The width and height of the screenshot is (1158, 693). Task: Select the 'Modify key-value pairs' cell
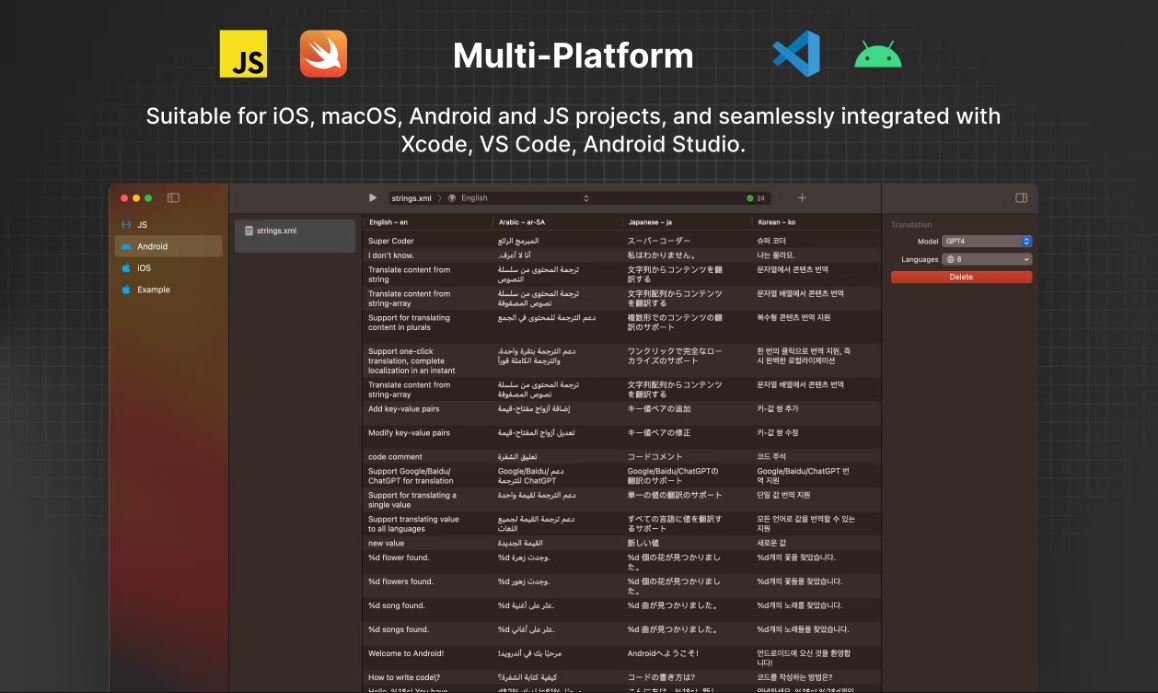click(x=408, y=433)
